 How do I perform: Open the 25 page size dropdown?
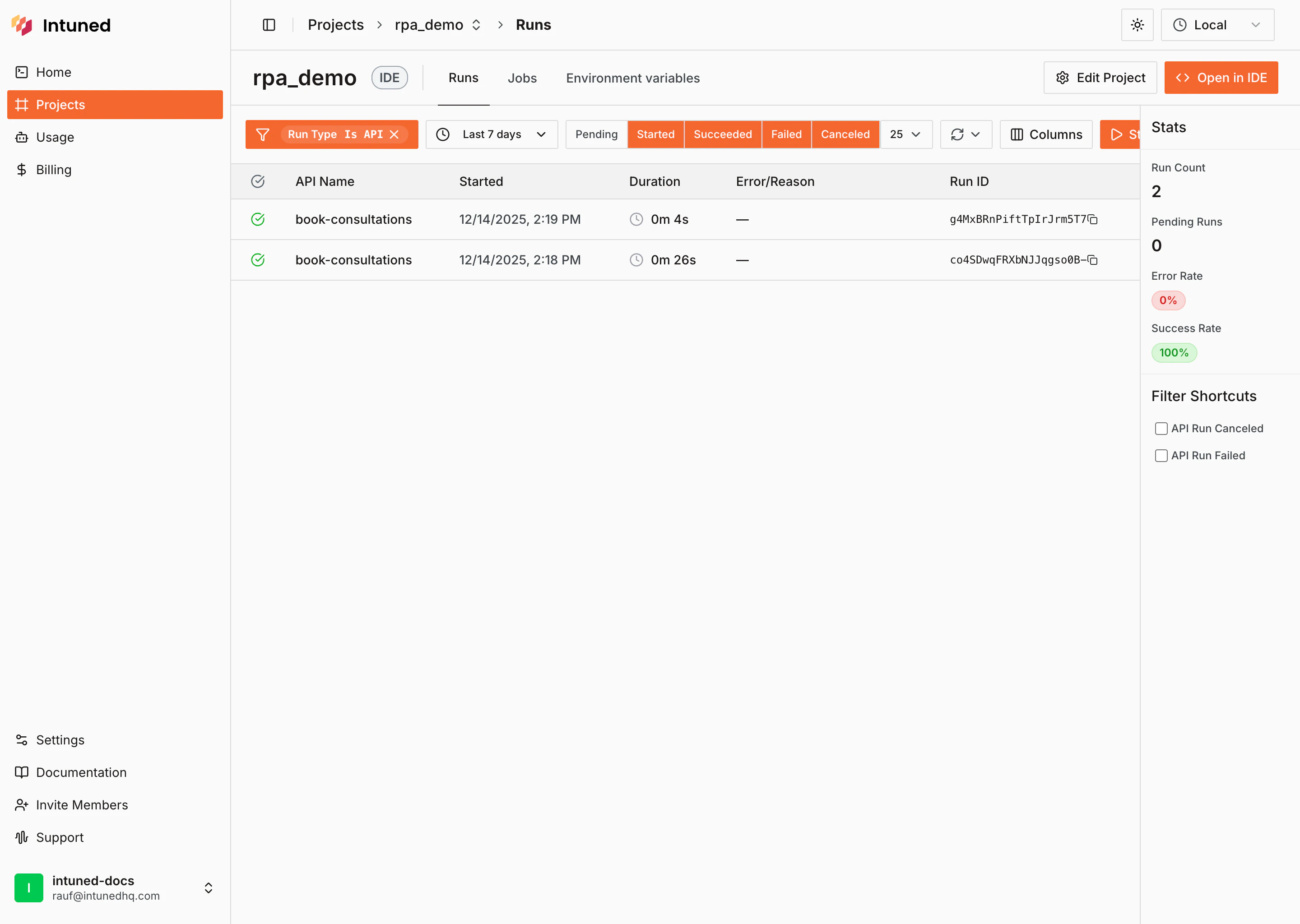pos(906,134)
